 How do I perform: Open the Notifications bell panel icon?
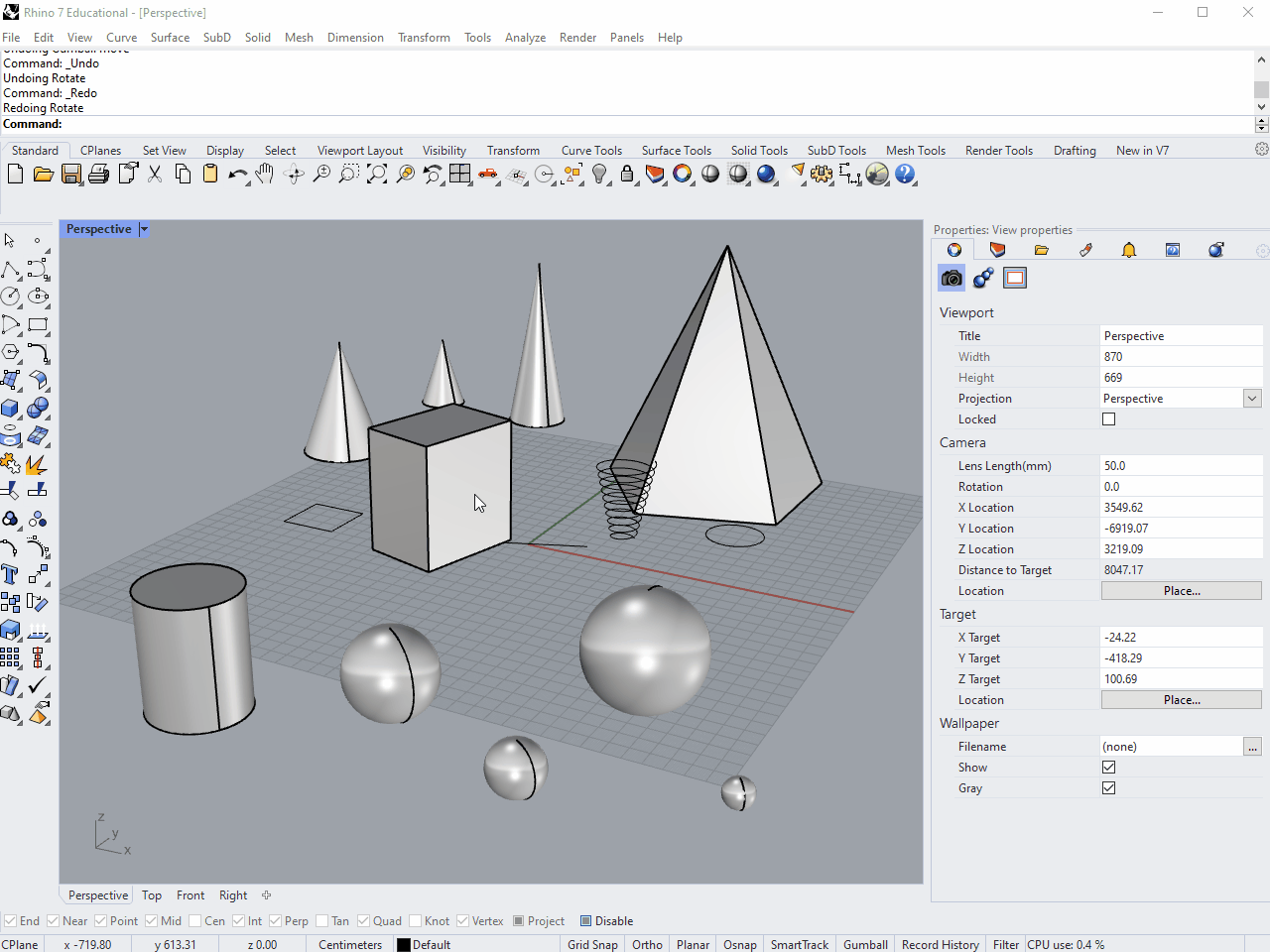pos(1129,250)
